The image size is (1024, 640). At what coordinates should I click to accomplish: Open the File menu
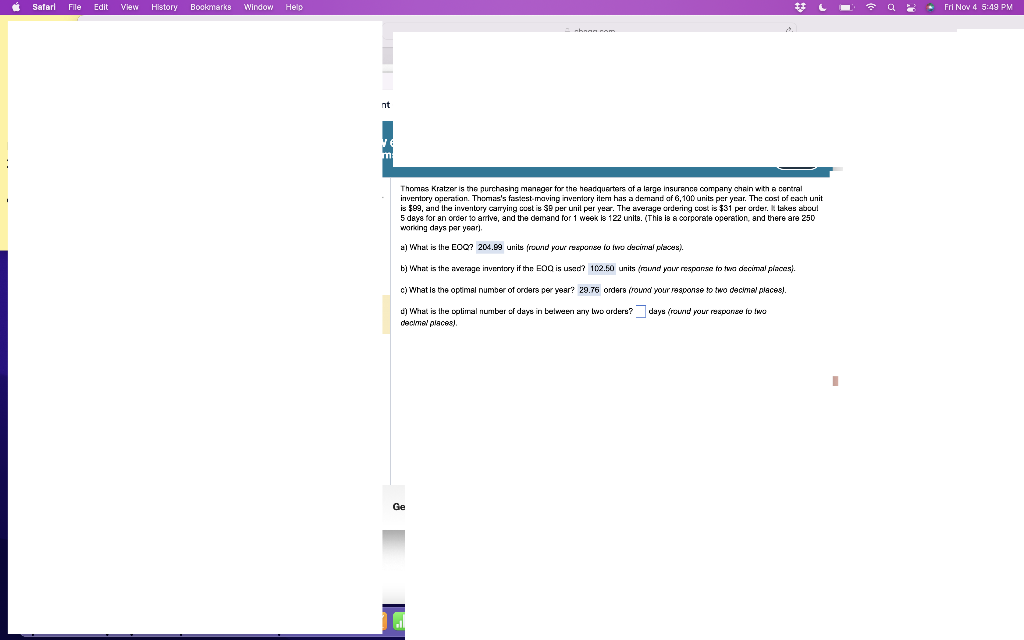coord(75,7)
